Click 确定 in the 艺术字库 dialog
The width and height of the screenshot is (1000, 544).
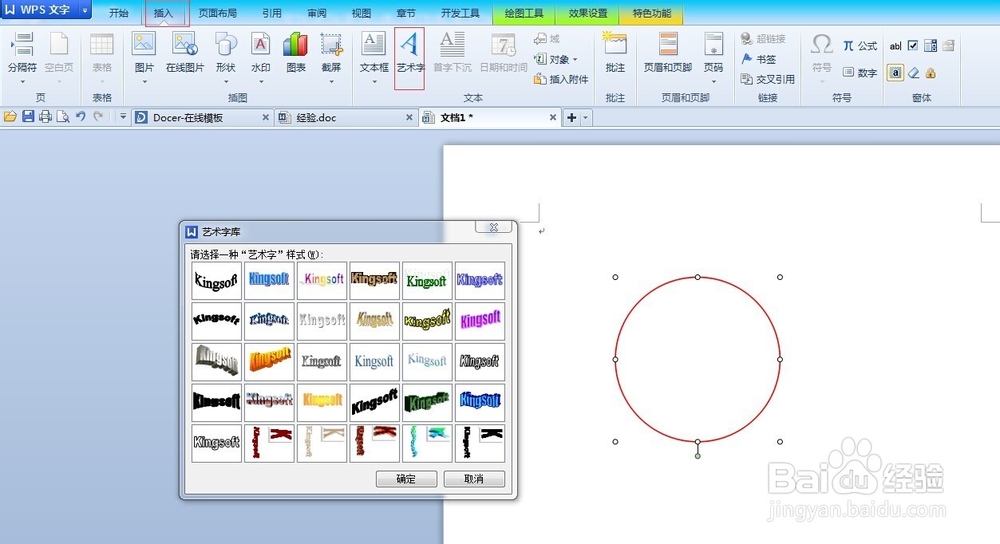(x=406, y=479)
